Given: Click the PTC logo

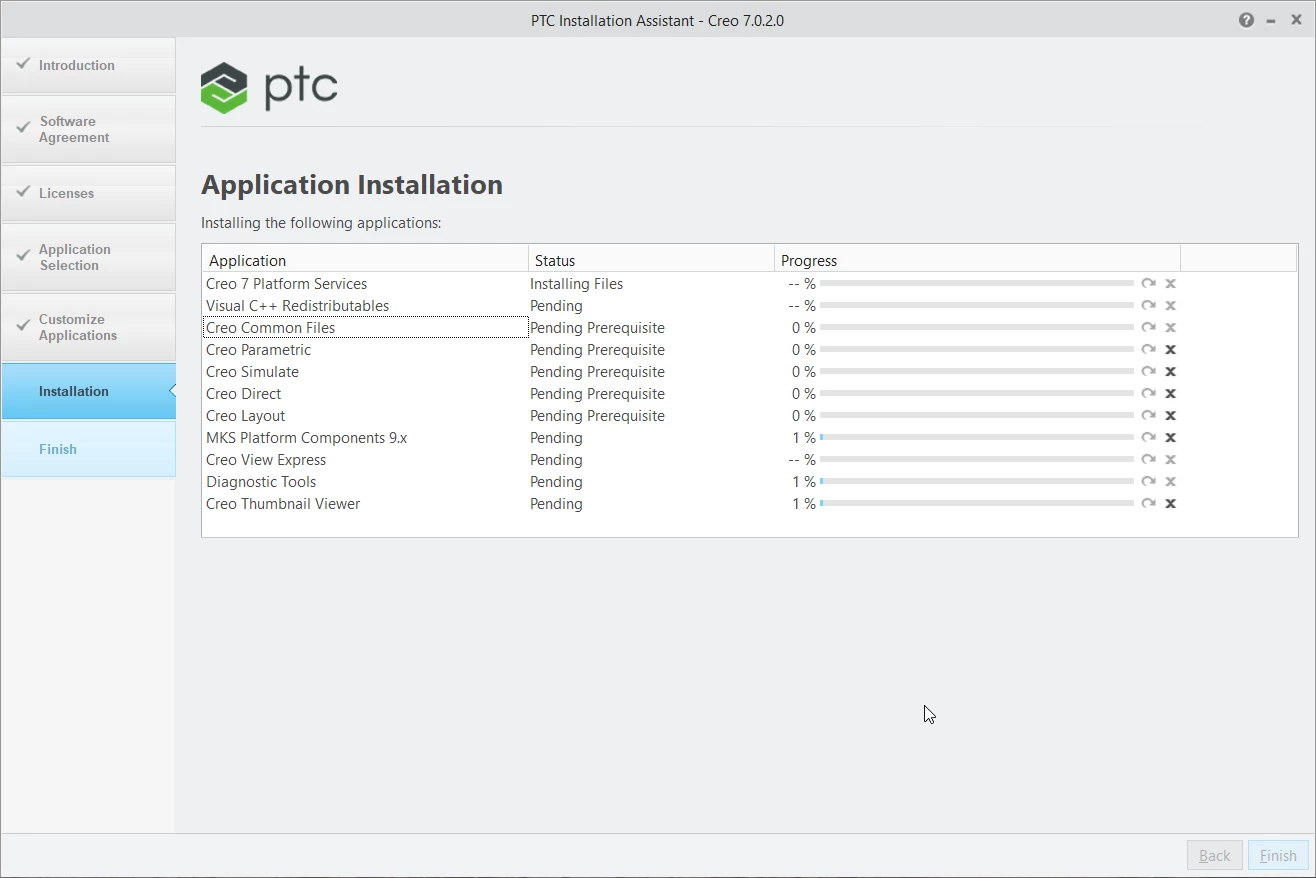Looking at the screenshot, I should click(269, 88).
